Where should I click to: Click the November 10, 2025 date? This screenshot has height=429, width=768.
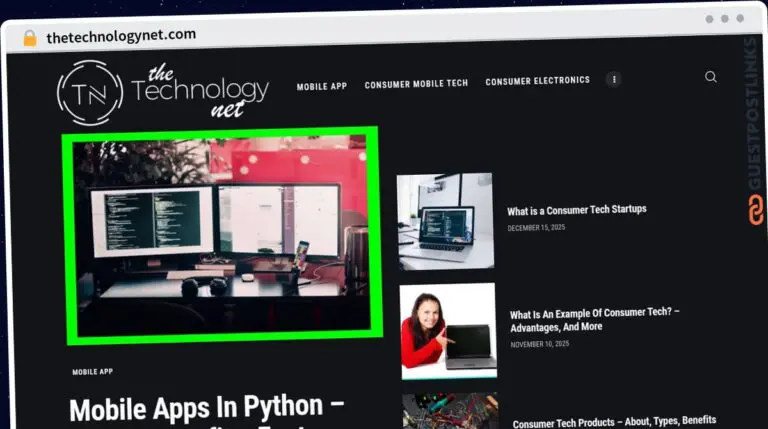coord(540,344)
